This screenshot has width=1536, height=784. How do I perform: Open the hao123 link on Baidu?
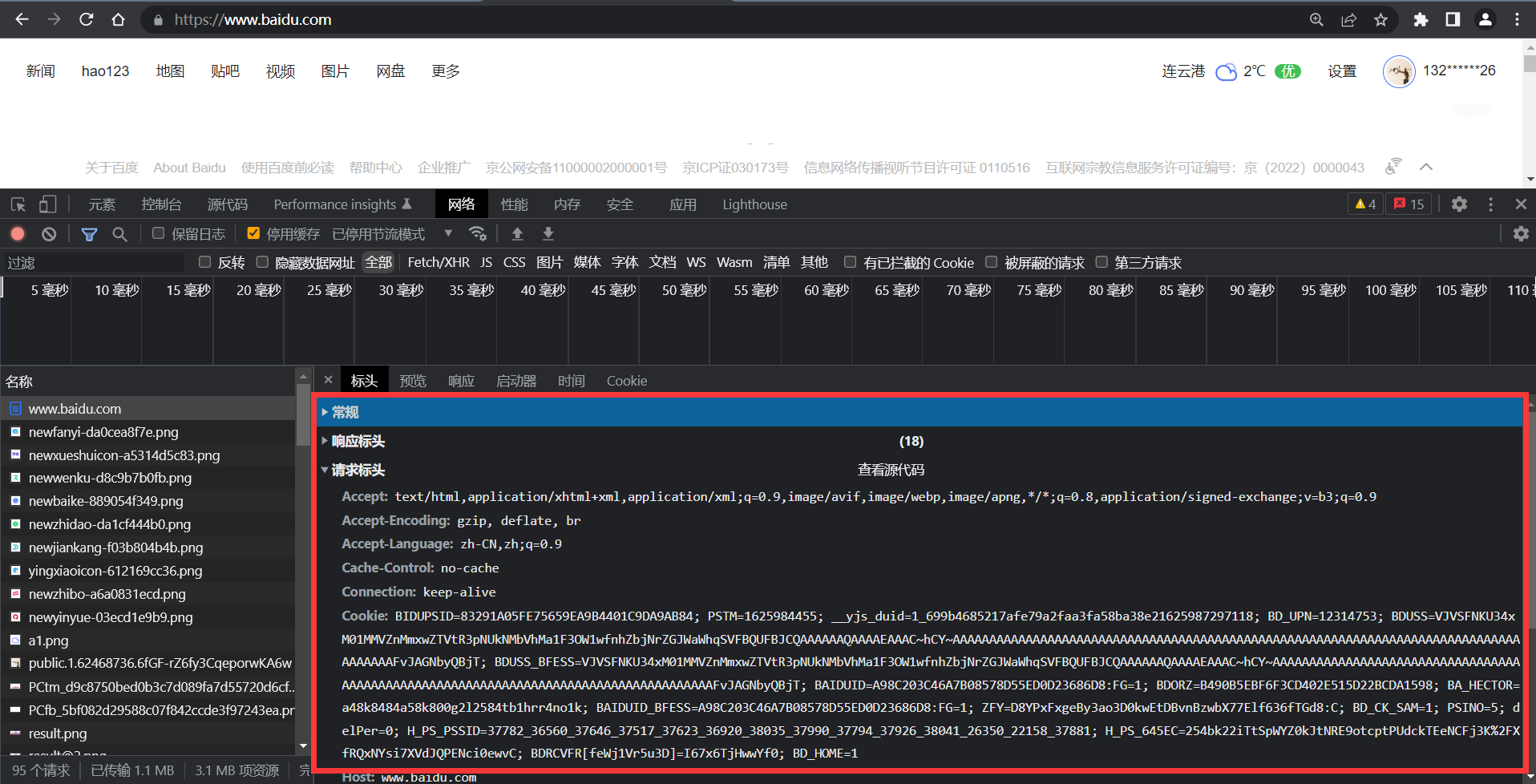click(x=105, y=71)
